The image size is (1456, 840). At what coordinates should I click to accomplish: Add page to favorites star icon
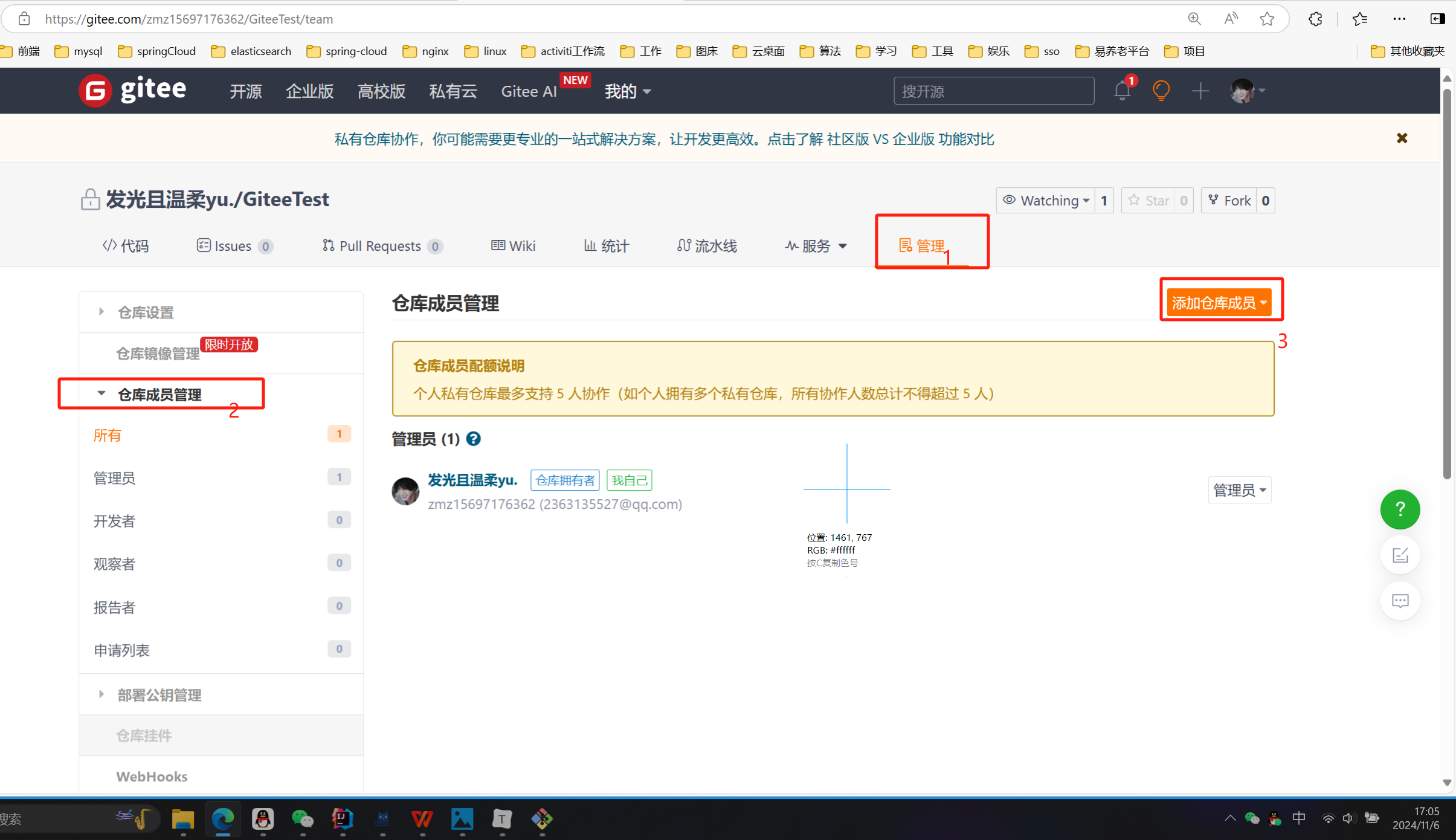point(1267,19)
